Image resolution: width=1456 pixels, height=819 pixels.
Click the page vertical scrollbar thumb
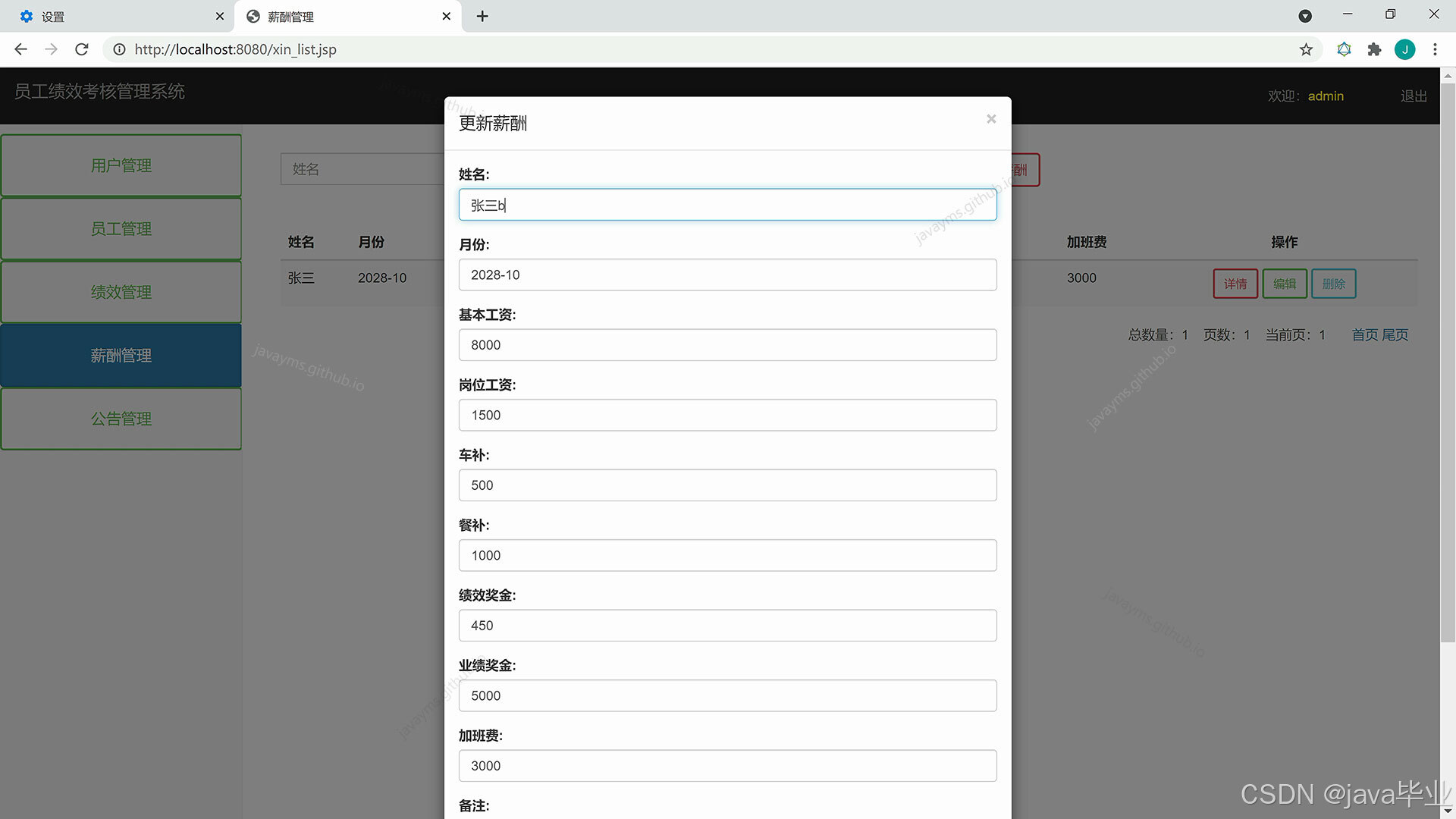coord(1448,362)
